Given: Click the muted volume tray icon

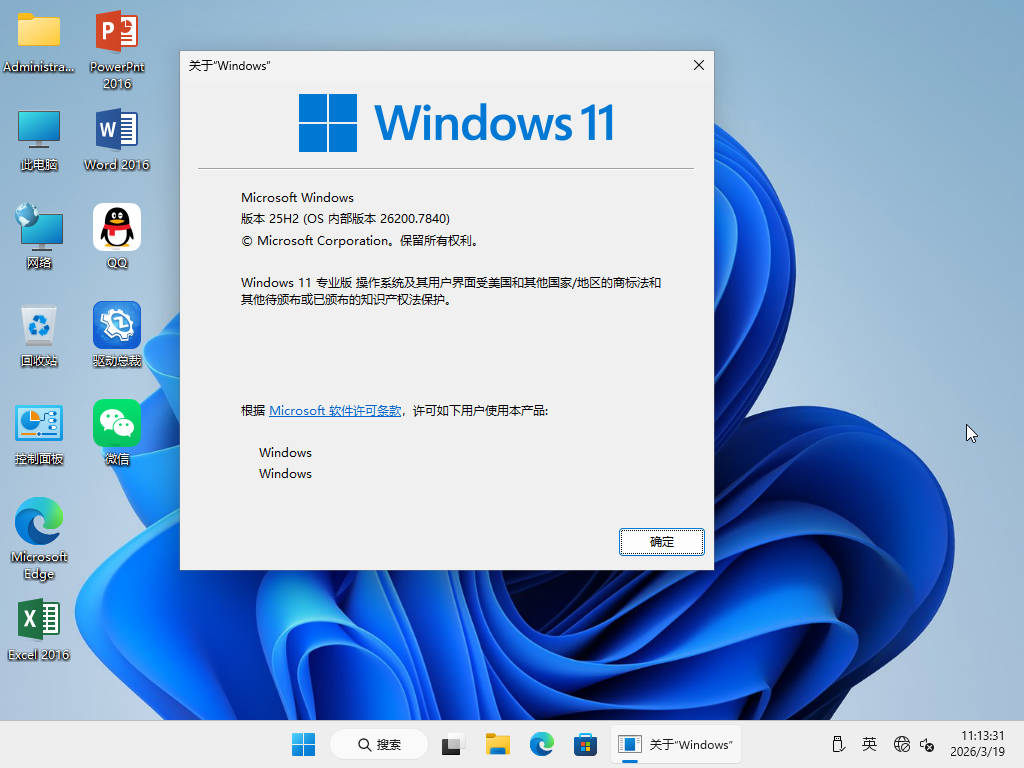Looking at the screenshot, I should pos(927,744).
